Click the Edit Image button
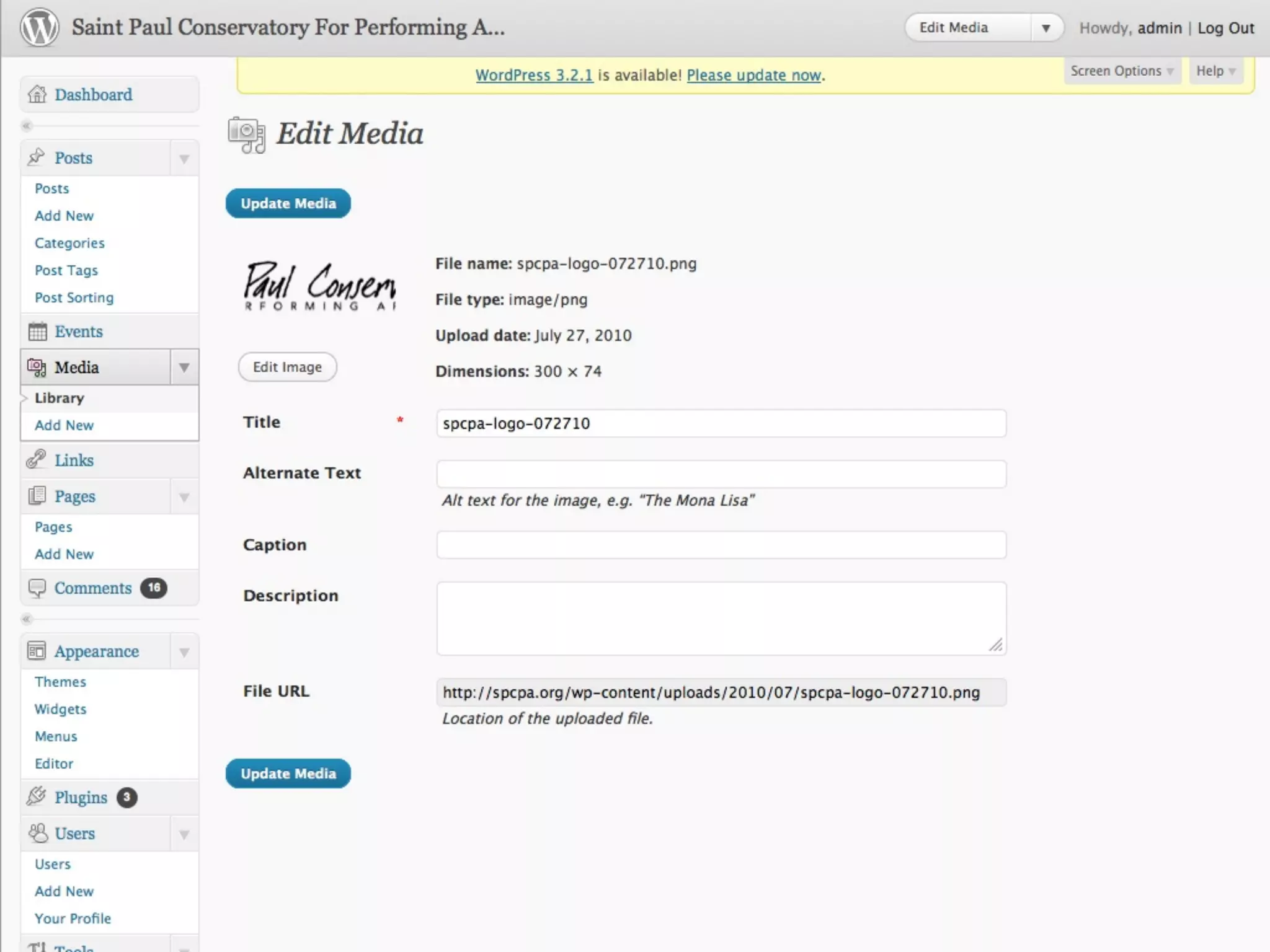Screen dimensions: 1270x952 tap(287, 367)
